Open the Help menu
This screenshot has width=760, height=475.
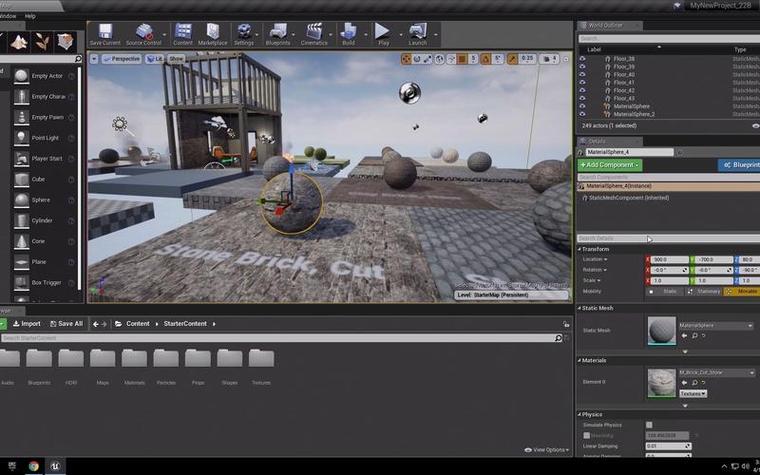[30, 16]
